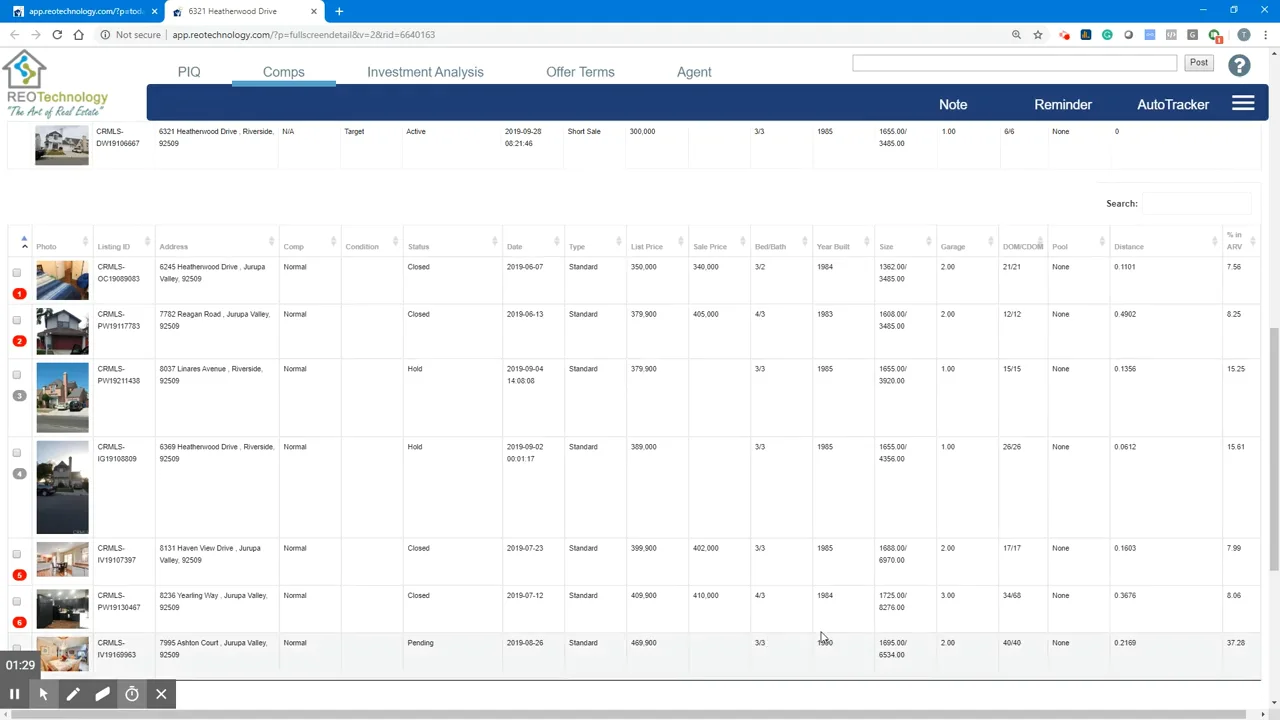Bookmark this page with star icon
Image resolution: width=1280 pixels, height=720 pixels.
pos(1038,35)
